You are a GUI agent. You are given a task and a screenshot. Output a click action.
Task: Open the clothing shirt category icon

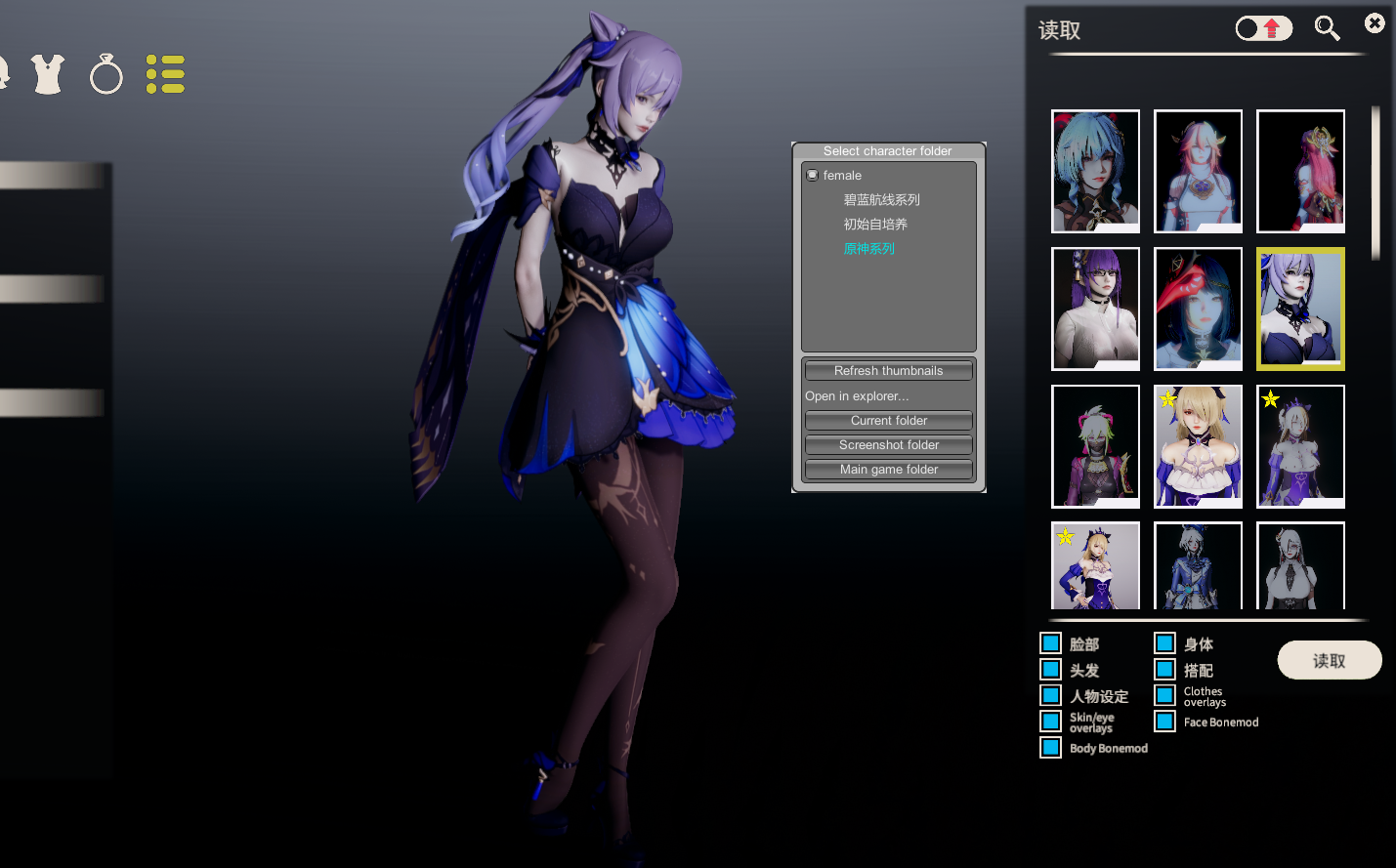tap(47, 74)
